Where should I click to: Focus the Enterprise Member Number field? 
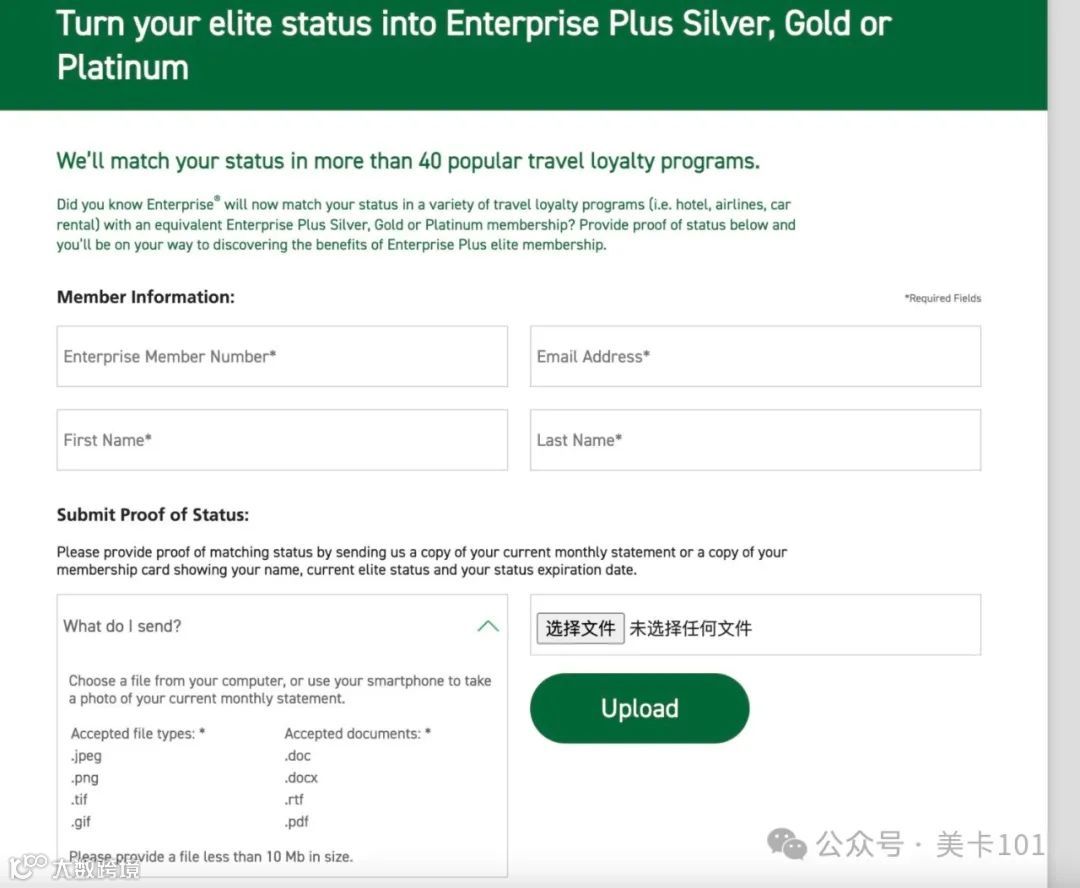pyautogui.click(x=282, y=356)
